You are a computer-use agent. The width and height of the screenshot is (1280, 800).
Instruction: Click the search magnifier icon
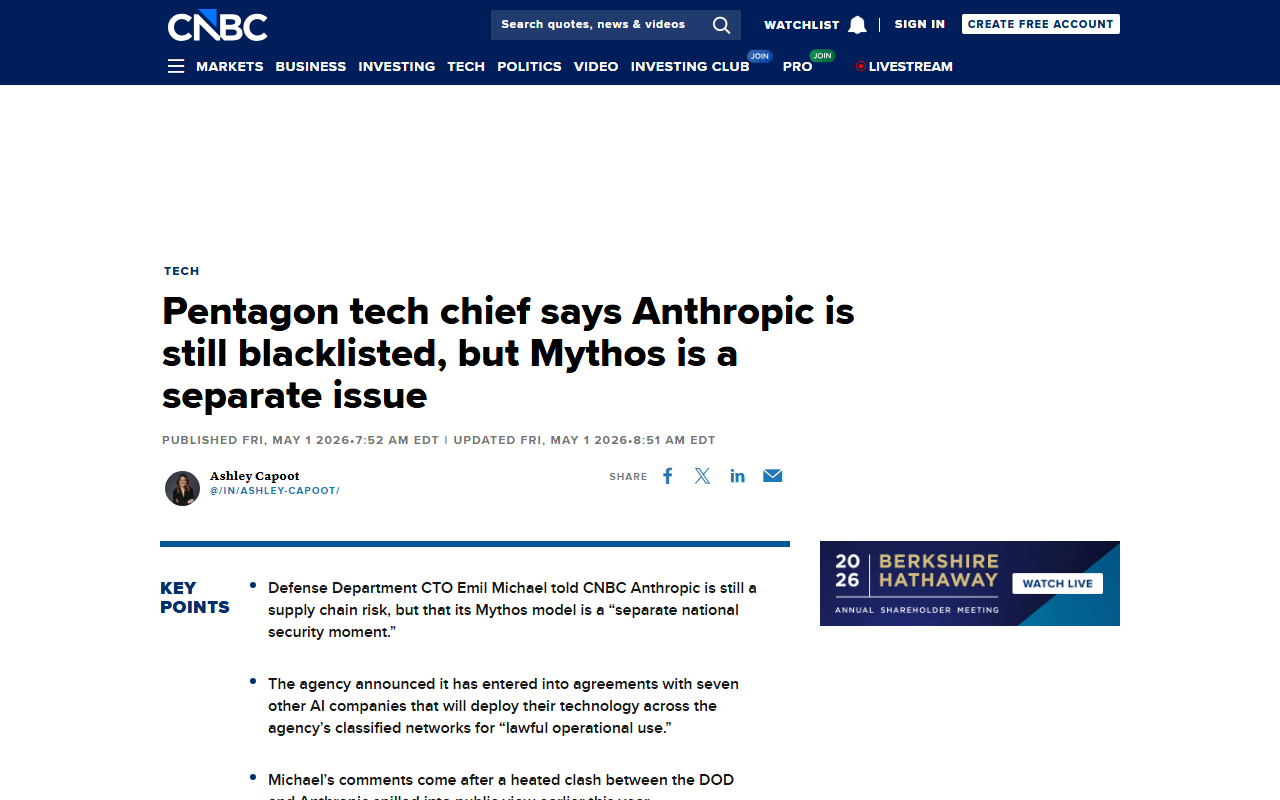click(721, 25)
